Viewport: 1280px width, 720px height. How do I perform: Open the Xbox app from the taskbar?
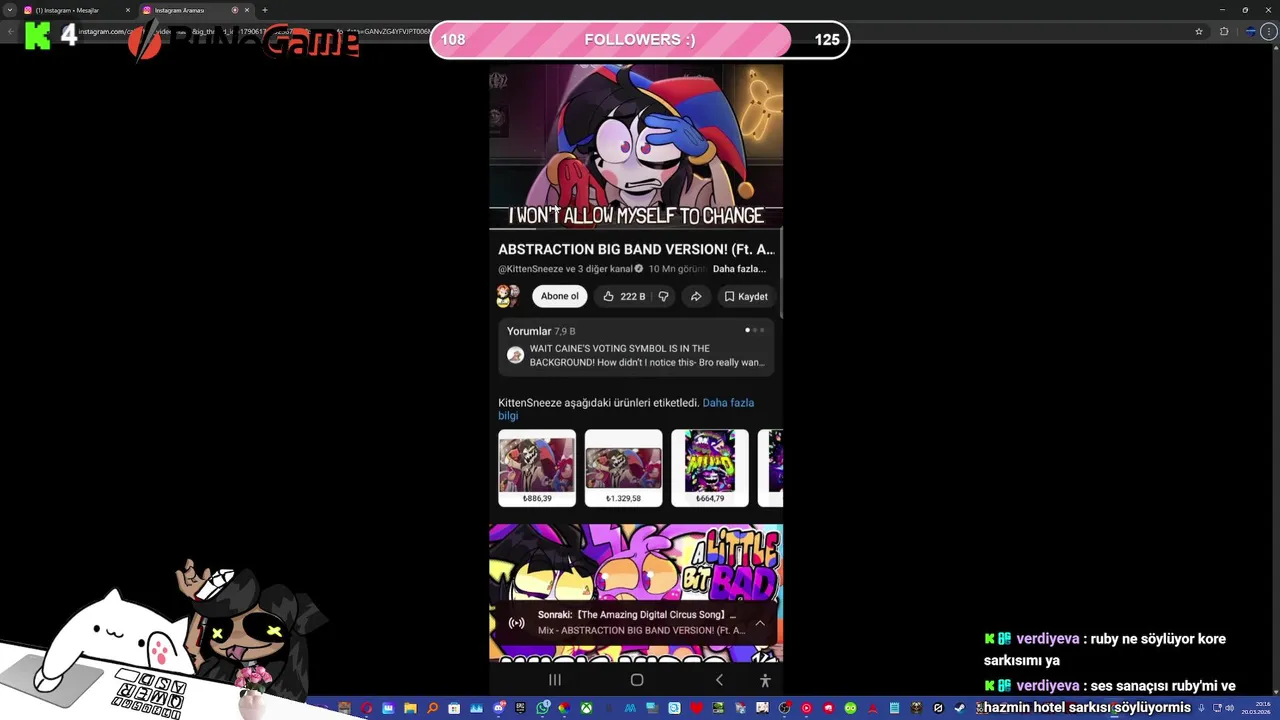[586, 708]
